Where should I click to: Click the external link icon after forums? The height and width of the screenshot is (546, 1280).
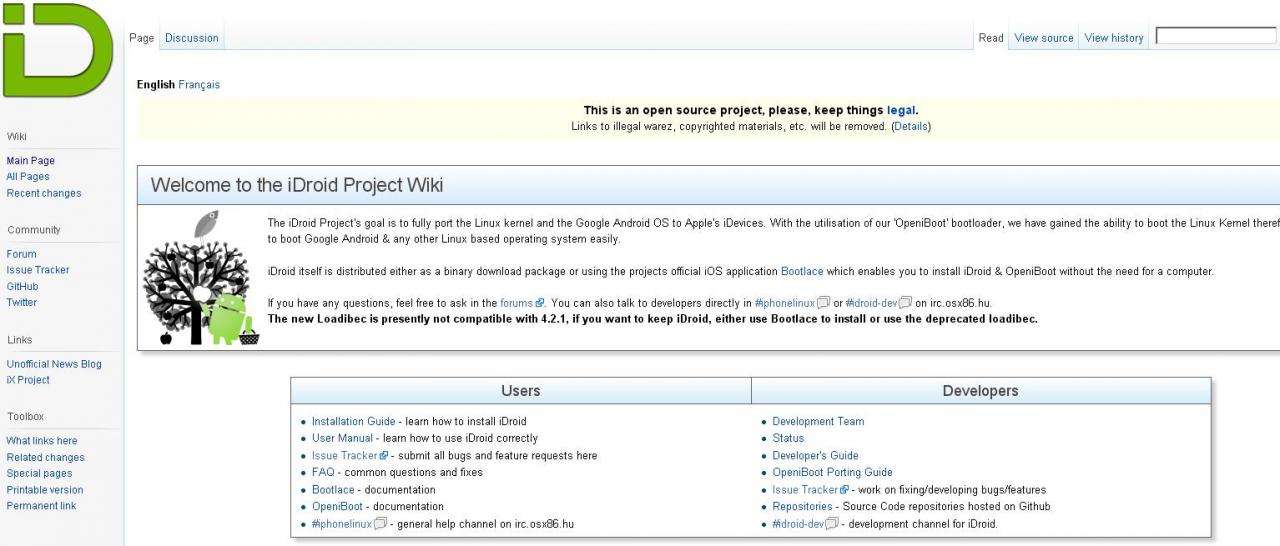coord(540,303)
